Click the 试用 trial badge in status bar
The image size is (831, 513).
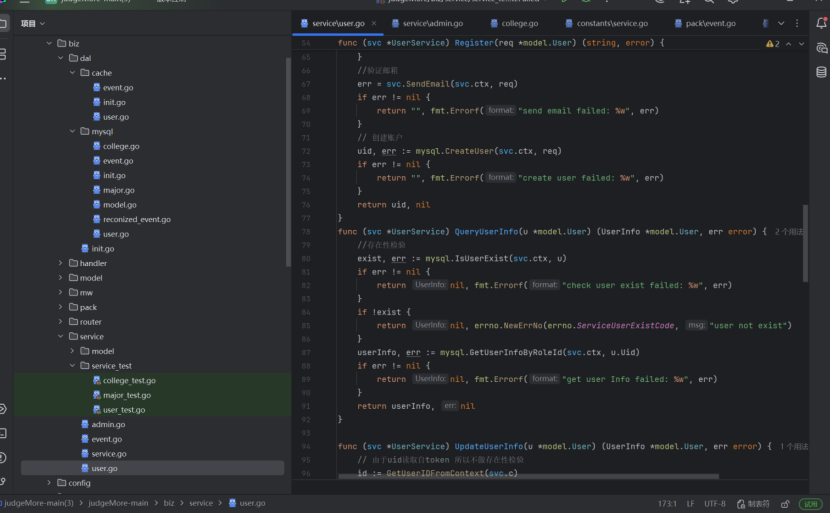pos(811,503)
